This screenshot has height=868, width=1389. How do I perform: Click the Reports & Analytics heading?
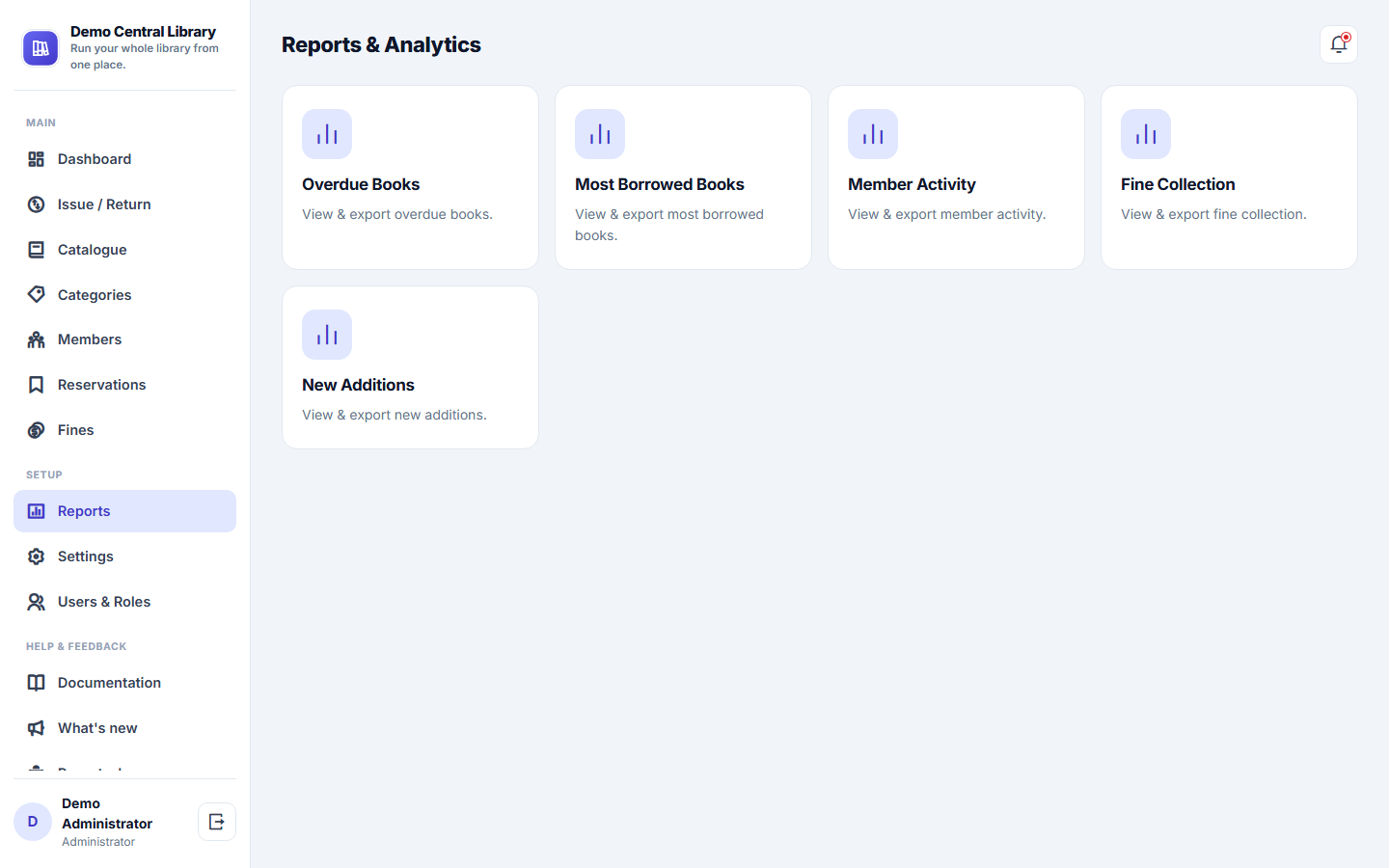tap(381, 44)
